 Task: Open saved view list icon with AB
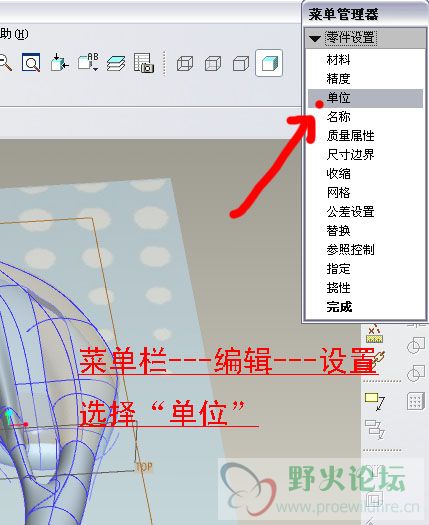click(x=88, y=62)
